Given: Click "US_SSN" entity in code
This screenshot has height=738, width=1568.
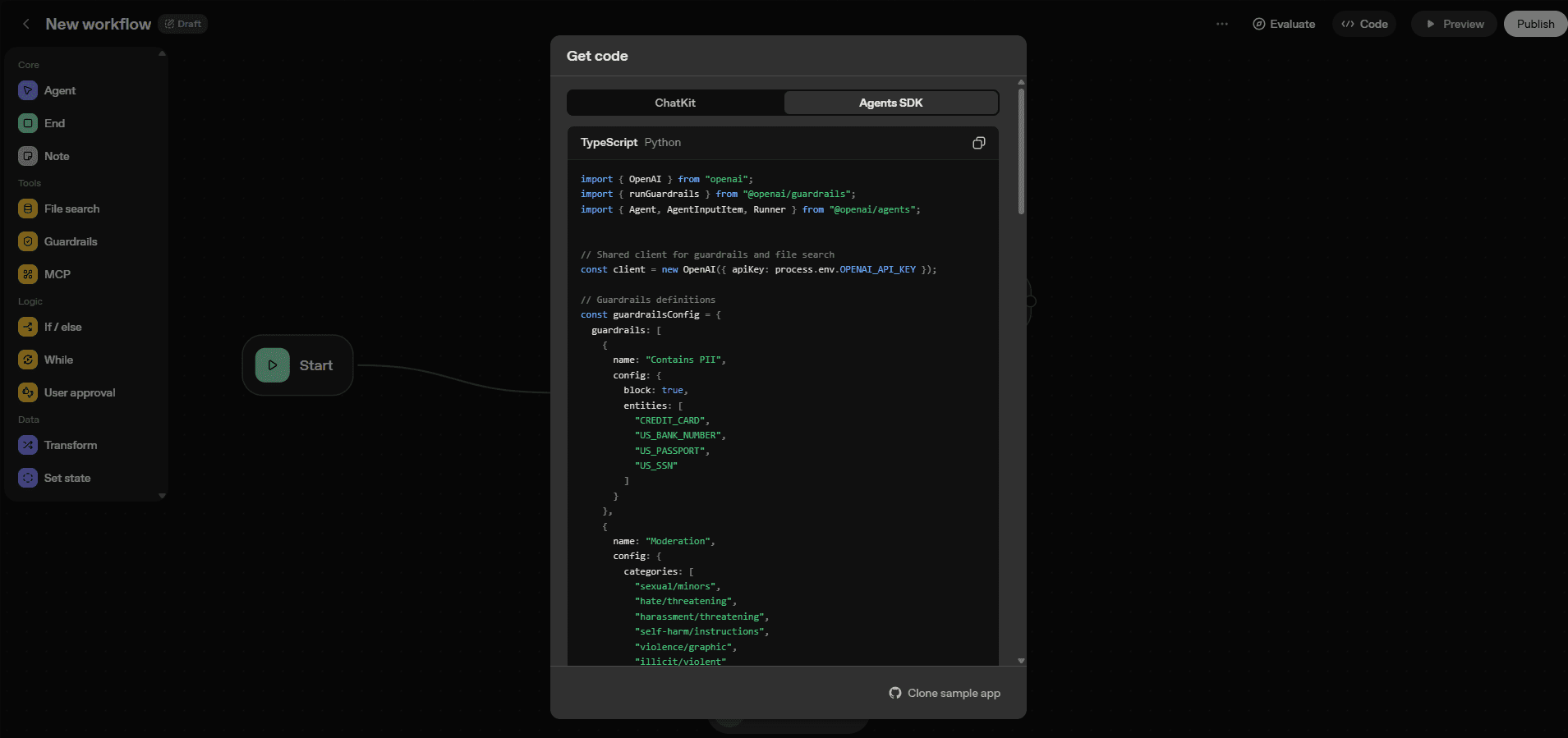Looking at the screenshot, I should pyautogui.click(x=656, y=465).
